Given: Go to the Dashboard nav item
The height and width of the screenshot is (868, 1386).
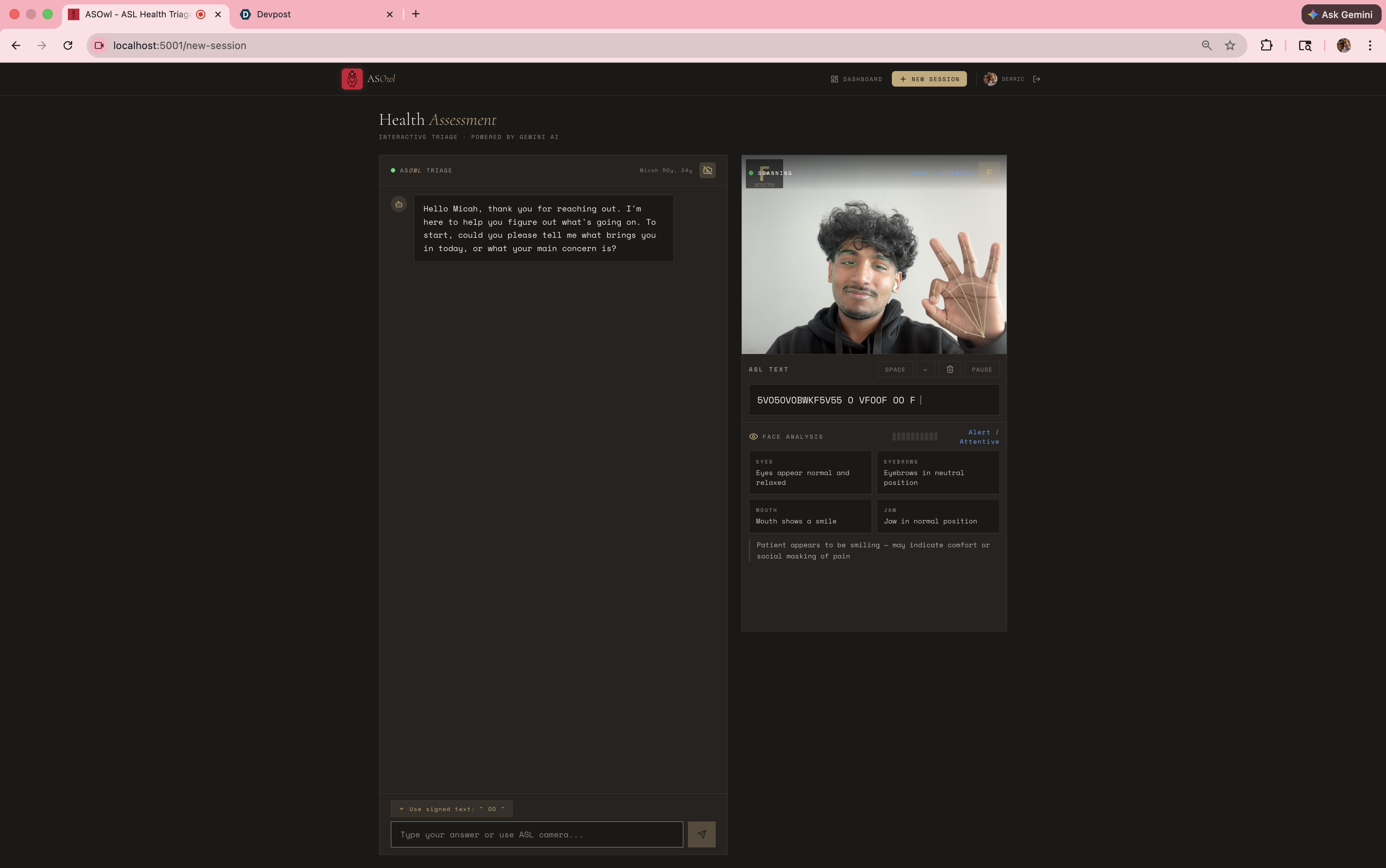Looking at the screenshot, I should pyautogui.click(x=856, y=79).
